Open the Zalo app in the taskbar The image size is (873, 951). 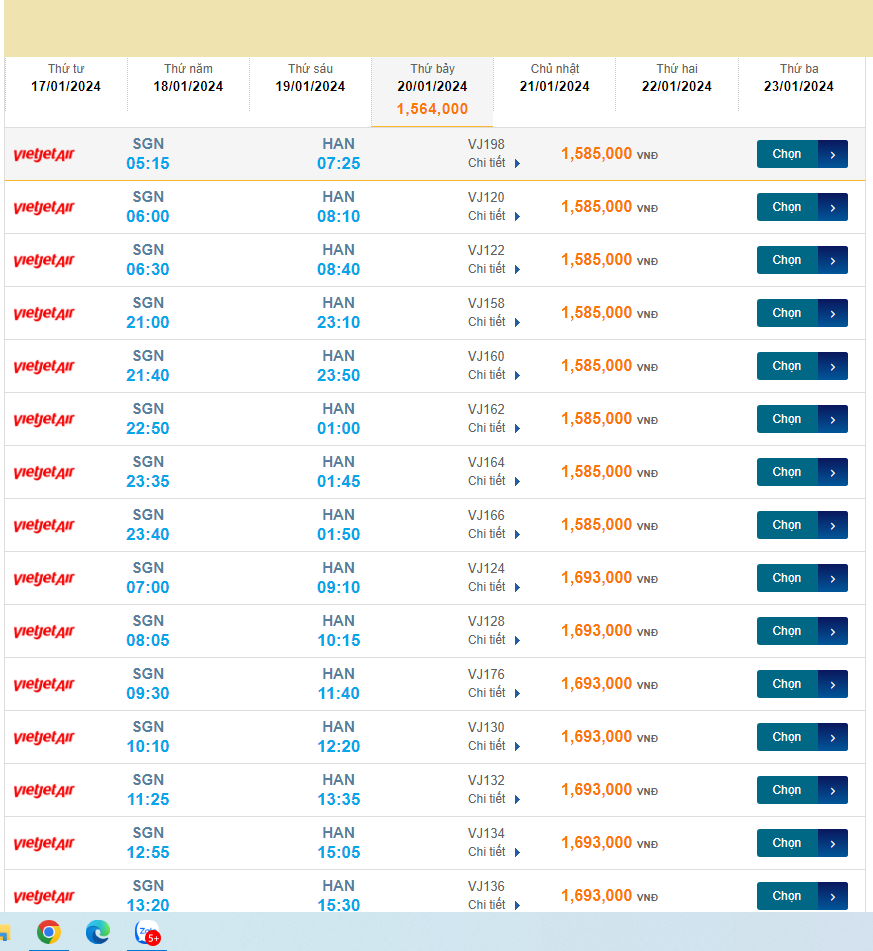(x=148, y=932)
